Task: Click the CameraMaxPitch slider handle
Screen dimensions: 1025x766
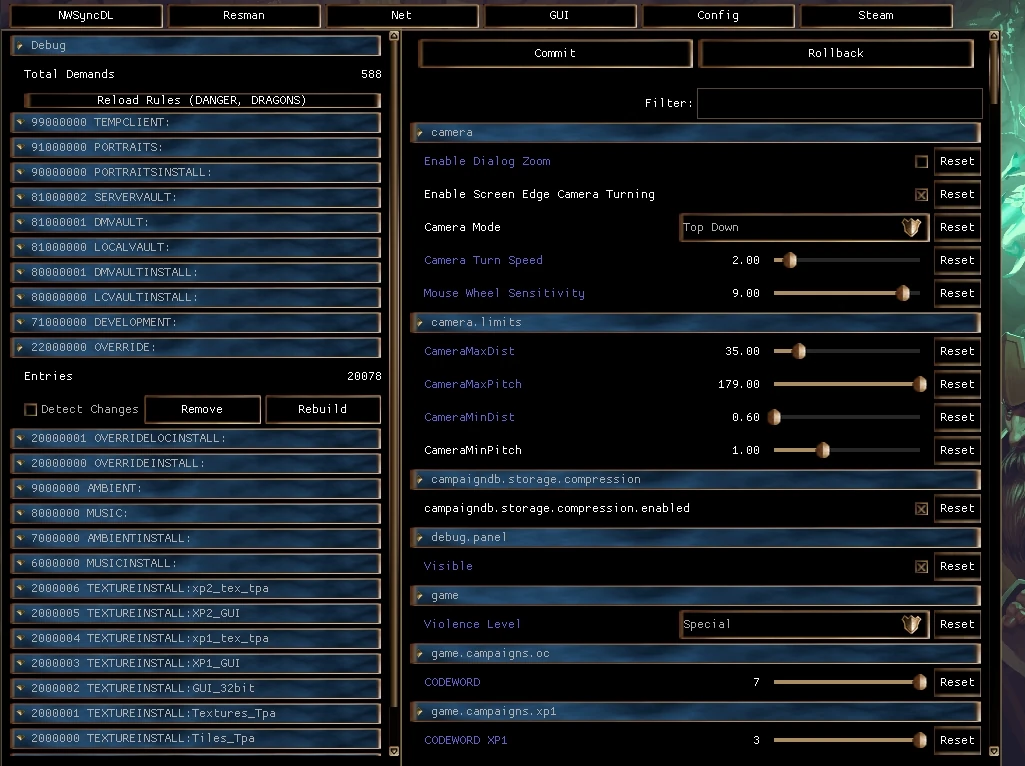Action: pyautogui.click(x=918, y=384)
